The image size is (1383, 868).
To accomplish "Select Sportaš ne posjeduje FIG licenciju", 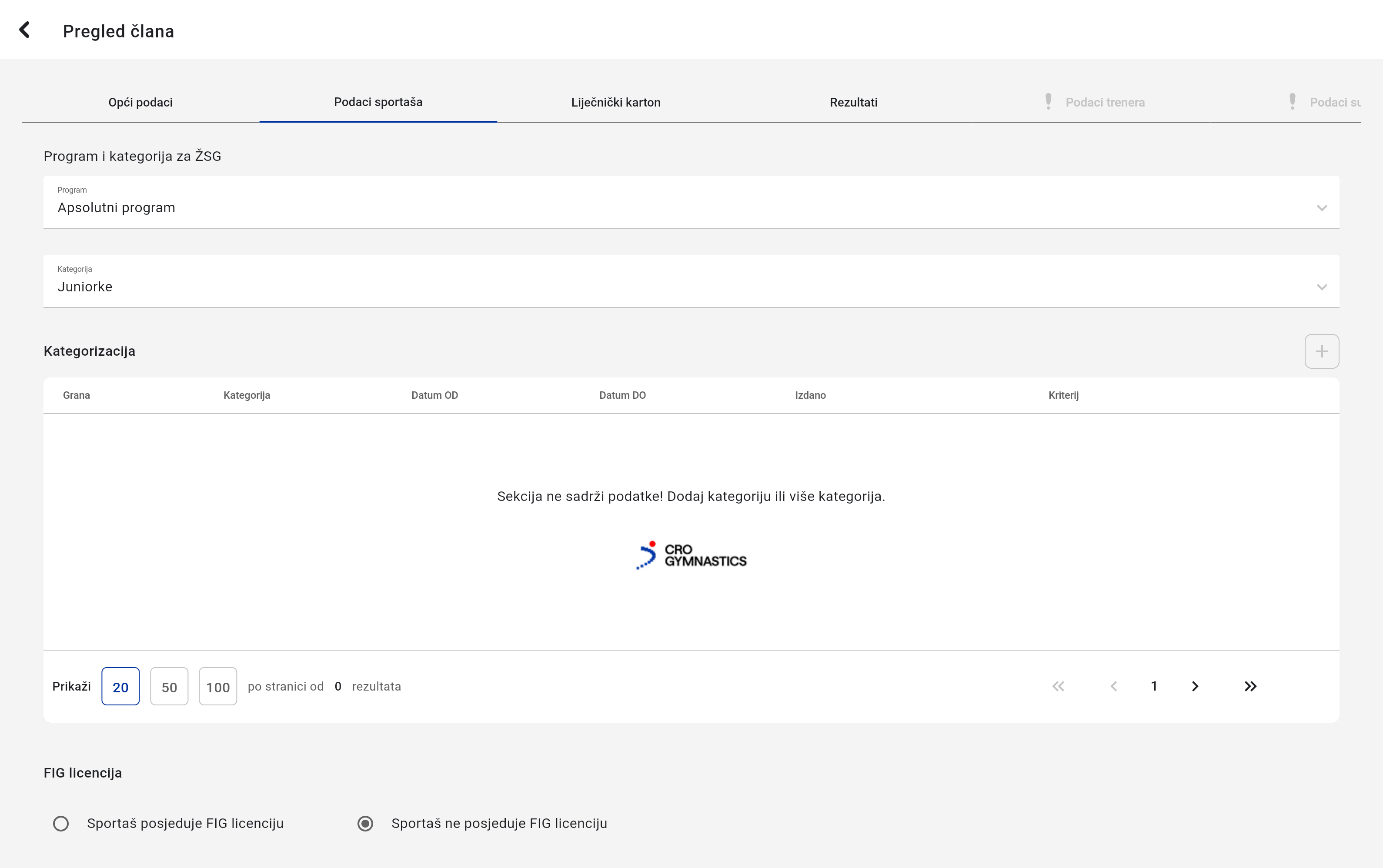I will pos(365,823).
